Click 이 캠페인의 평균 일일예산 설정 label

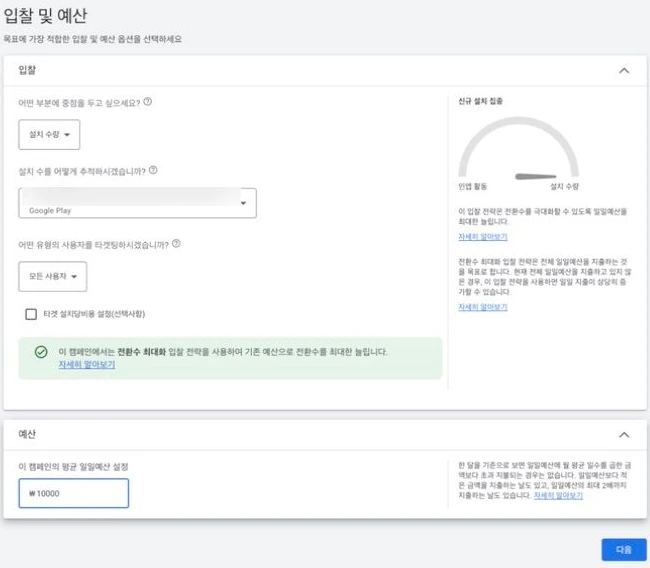73,467
